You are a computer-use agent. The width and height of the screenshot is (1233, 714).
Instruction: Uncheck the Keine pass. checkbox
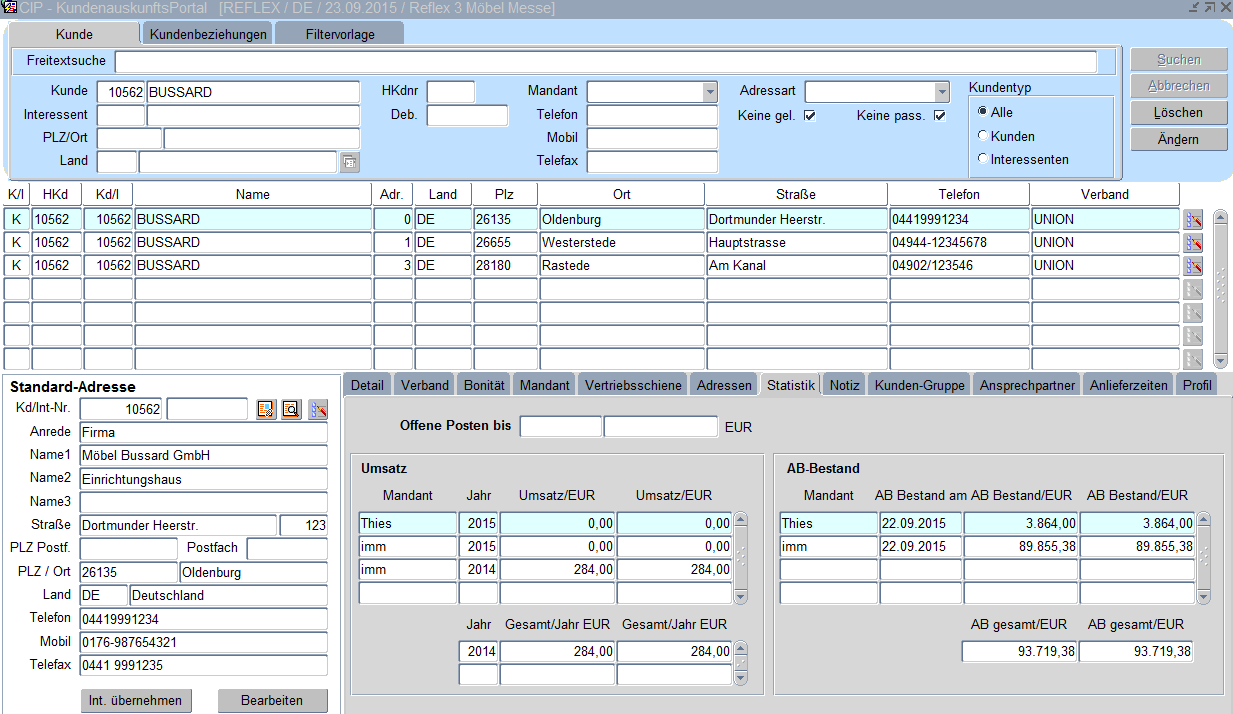click(x=939, y=115)
